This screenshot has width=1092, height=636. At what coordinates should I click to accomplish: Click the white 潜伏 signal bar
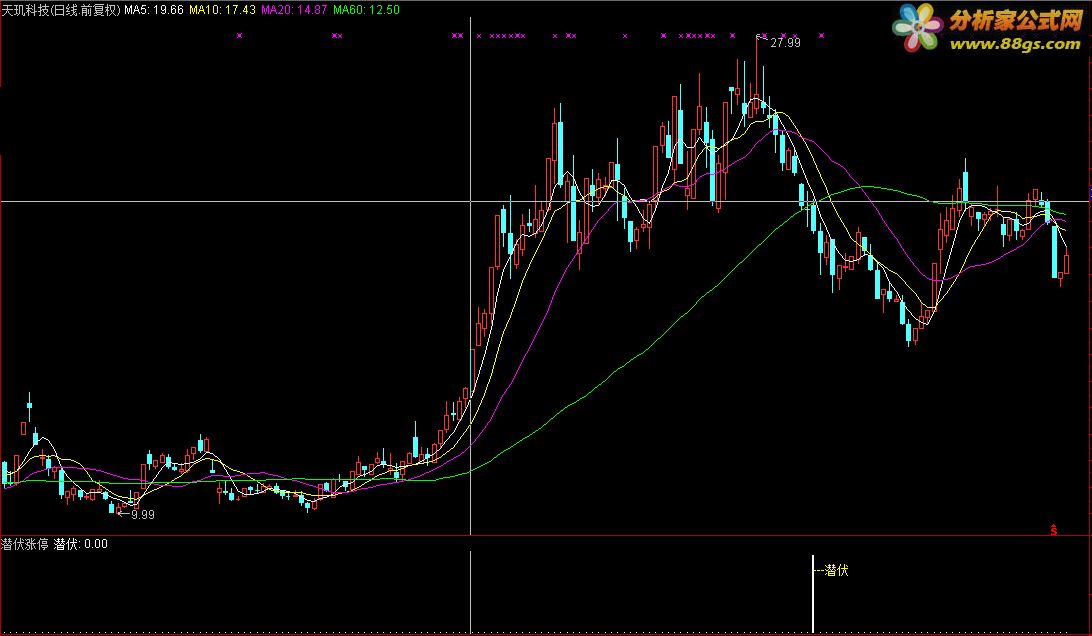(x=813, y=594)
